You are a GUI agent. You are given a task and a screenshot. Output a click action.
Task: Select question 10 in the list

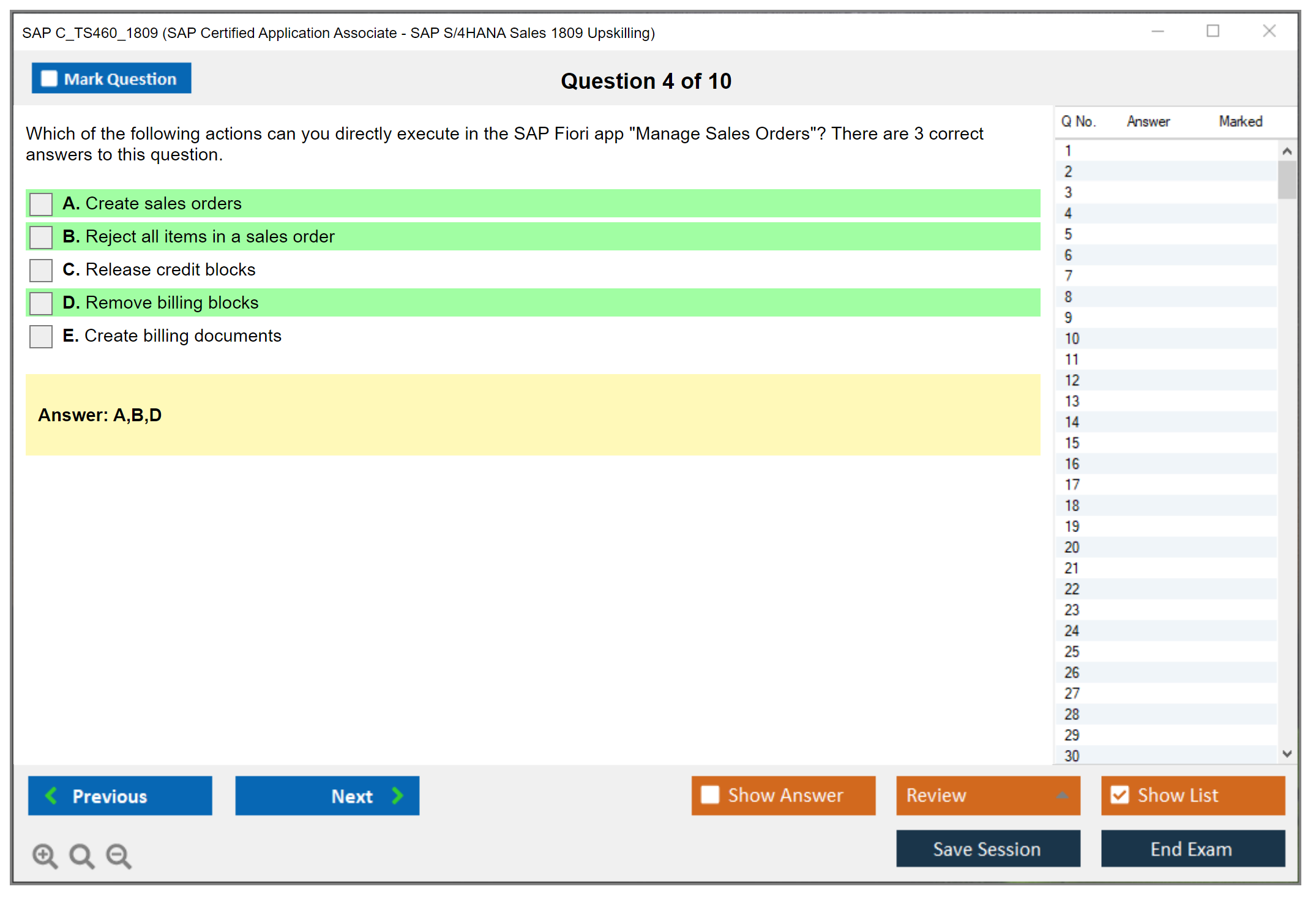1072,339
